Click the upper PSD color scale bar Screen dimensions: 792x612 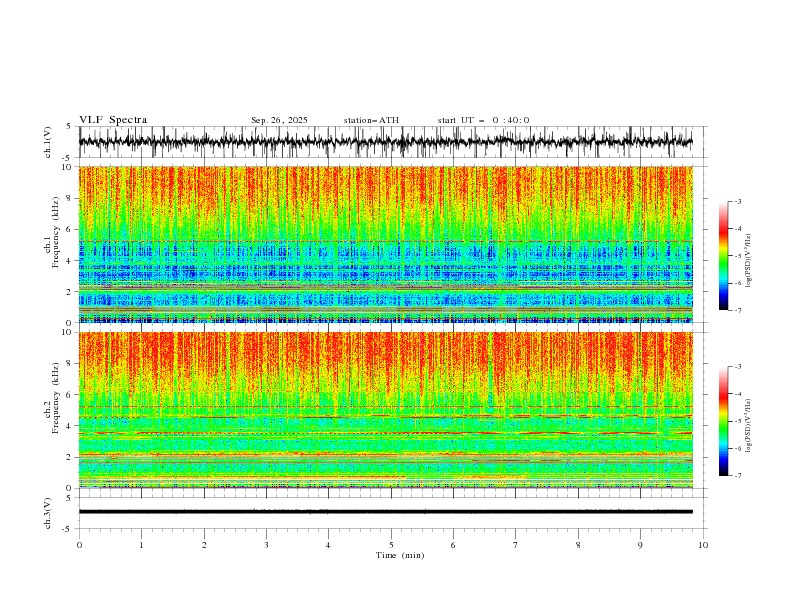pos(723,256)
